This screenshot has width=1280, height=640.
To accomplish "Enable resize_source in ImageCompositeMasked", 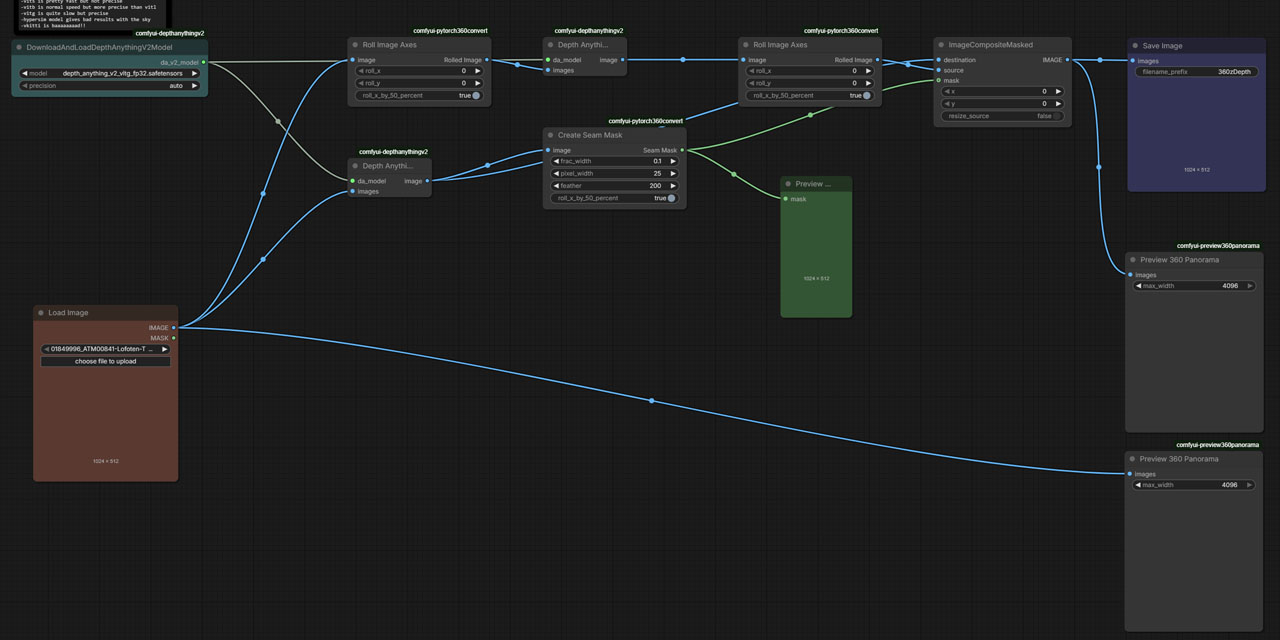I will point(1002,116).
